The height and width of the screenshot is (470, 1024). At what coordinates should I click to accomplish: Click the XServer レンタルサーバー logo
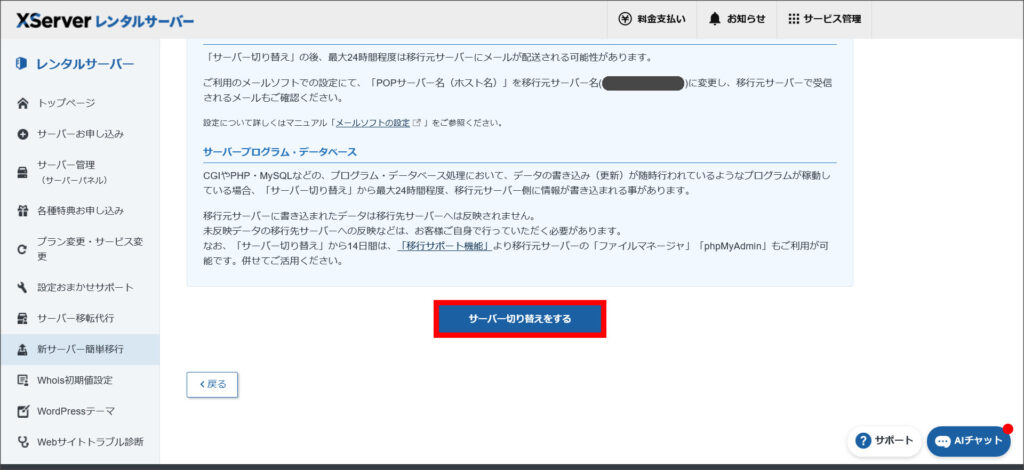pyautogui.click(x=105, y=20)
